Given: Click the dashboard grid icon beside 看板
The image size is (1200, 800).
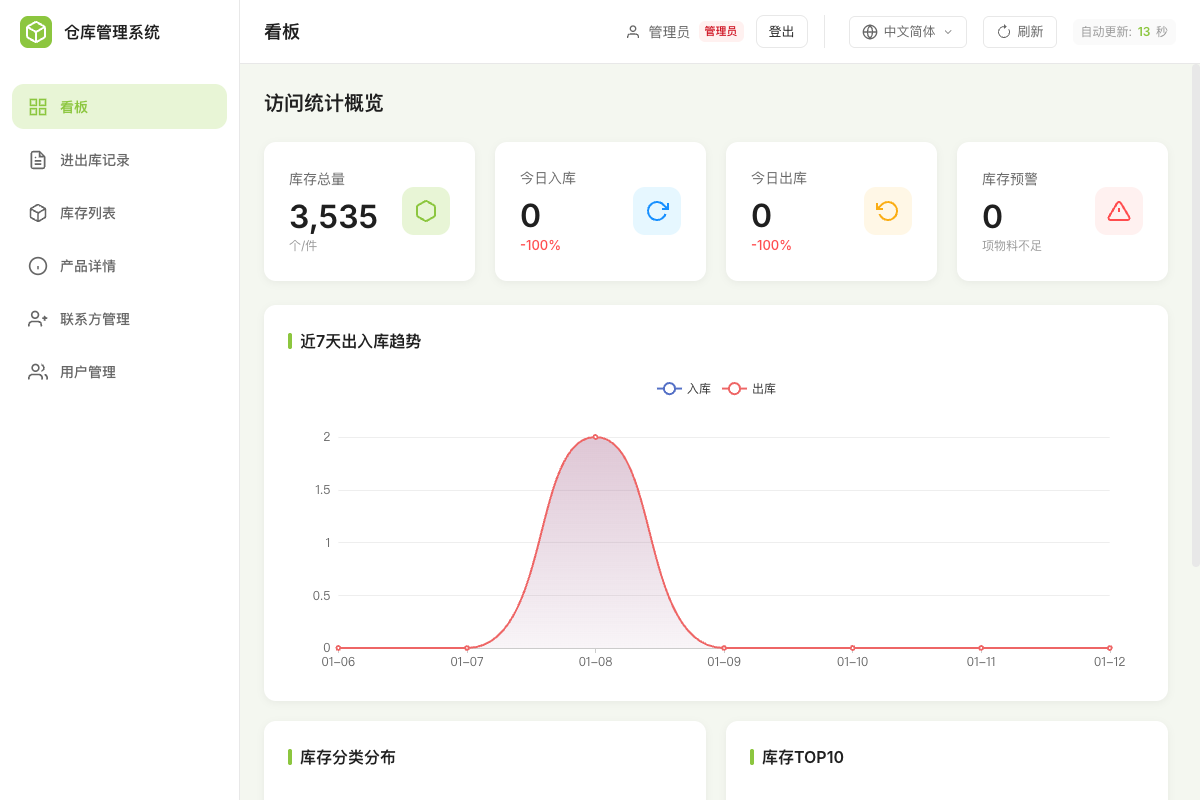Looking at the screenshot, I should click(38, 107).
